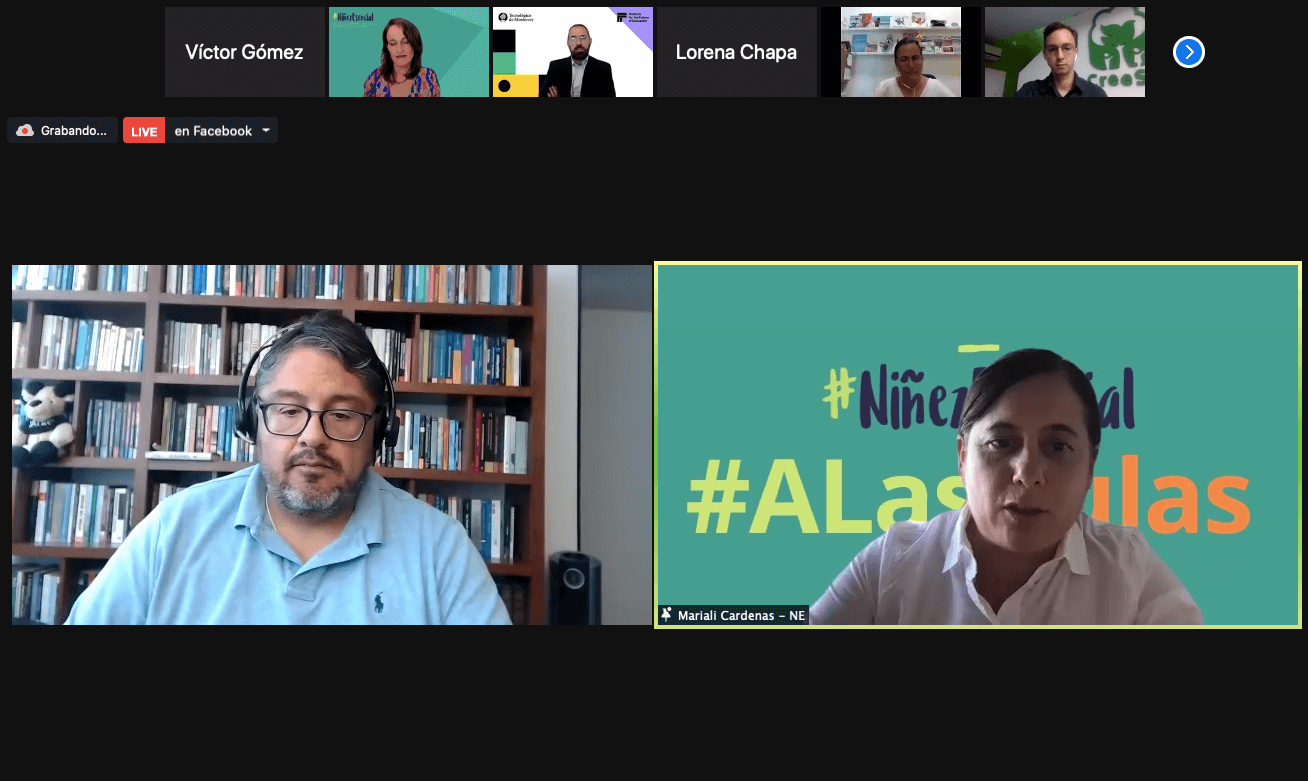Select the active speaker video with the yellow border

(x=978, y=445)
